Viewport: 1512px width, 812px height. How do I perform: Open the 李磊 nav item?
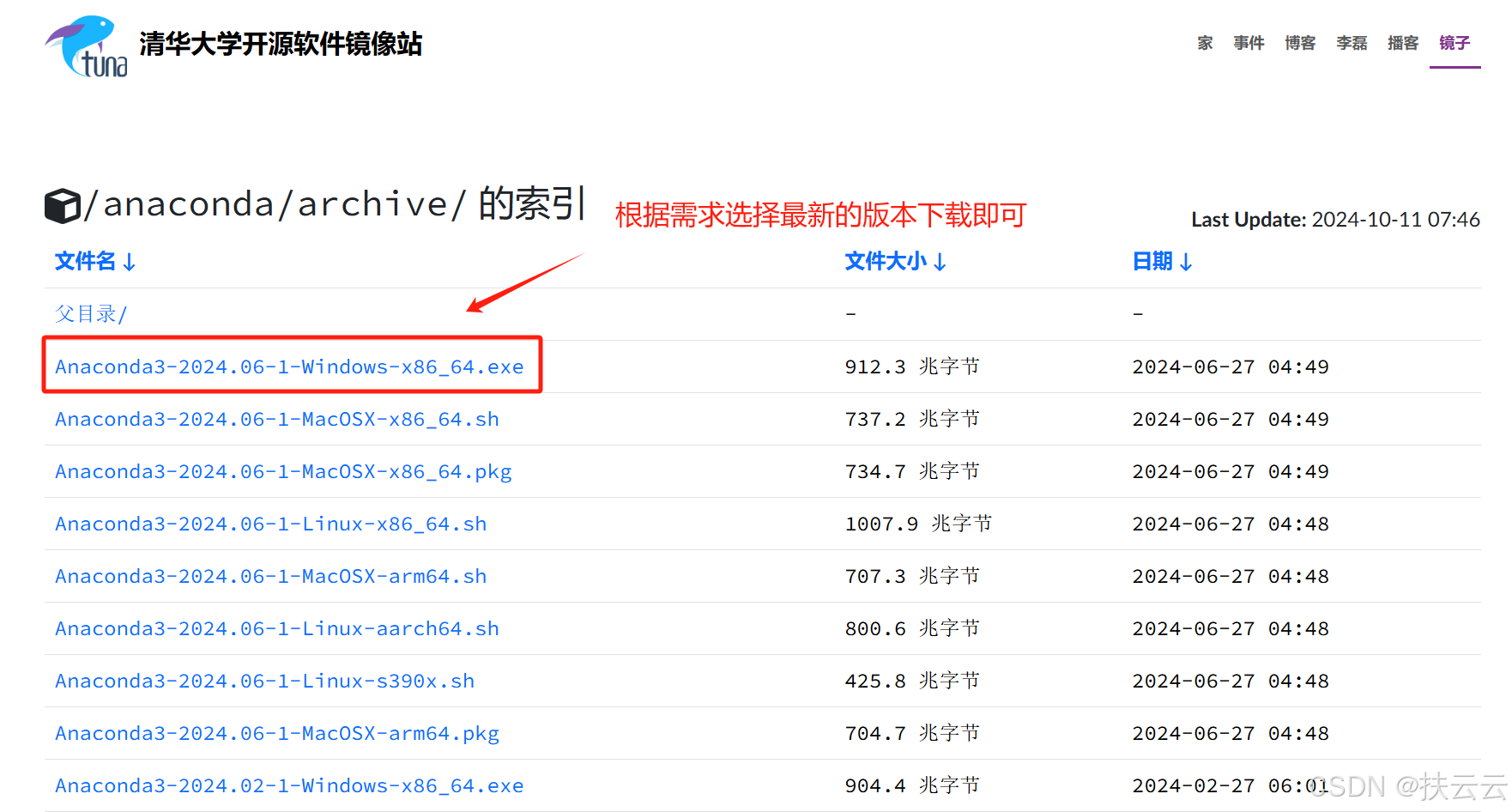point(1352,43)
